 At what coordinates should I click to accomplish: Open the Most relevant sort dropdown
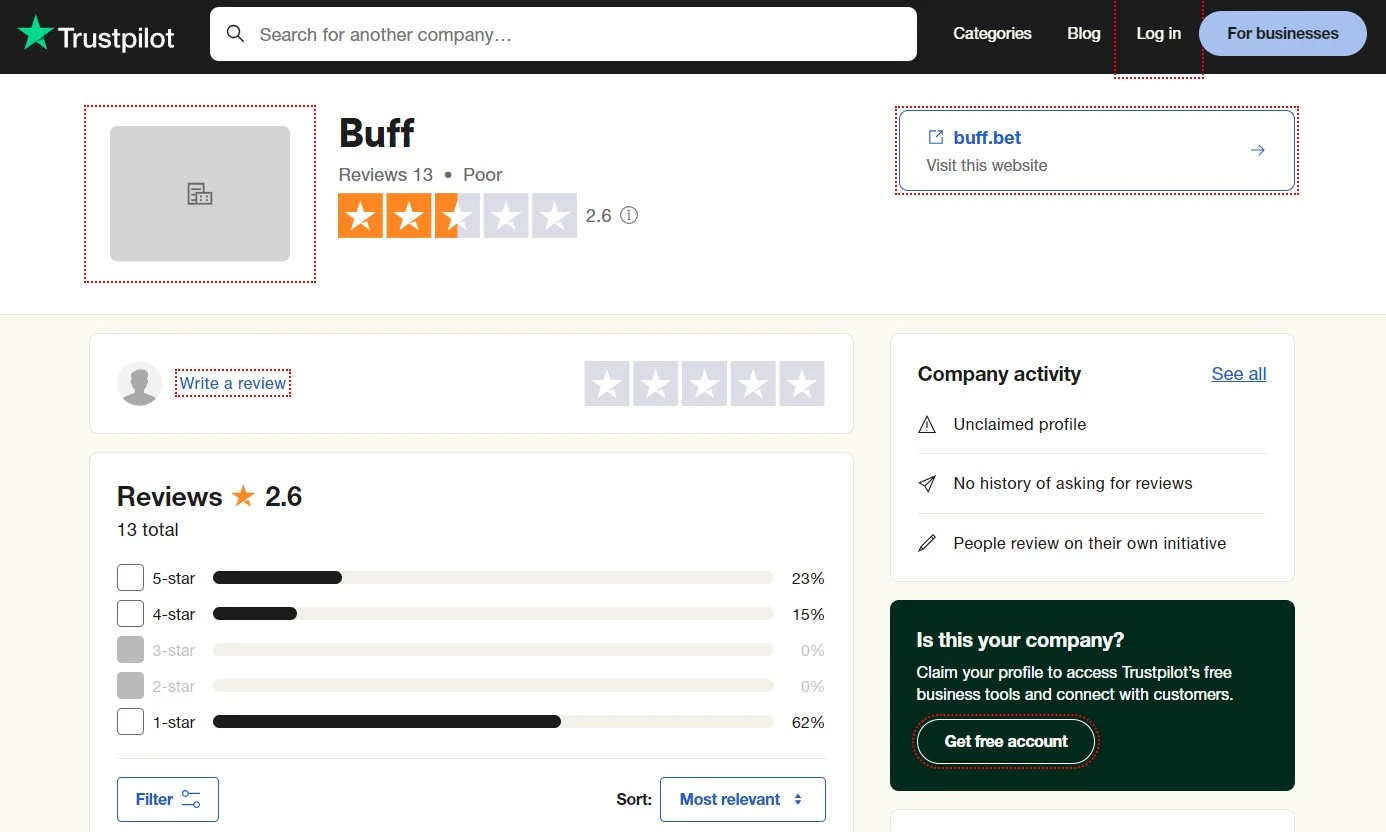click(742, 799)
